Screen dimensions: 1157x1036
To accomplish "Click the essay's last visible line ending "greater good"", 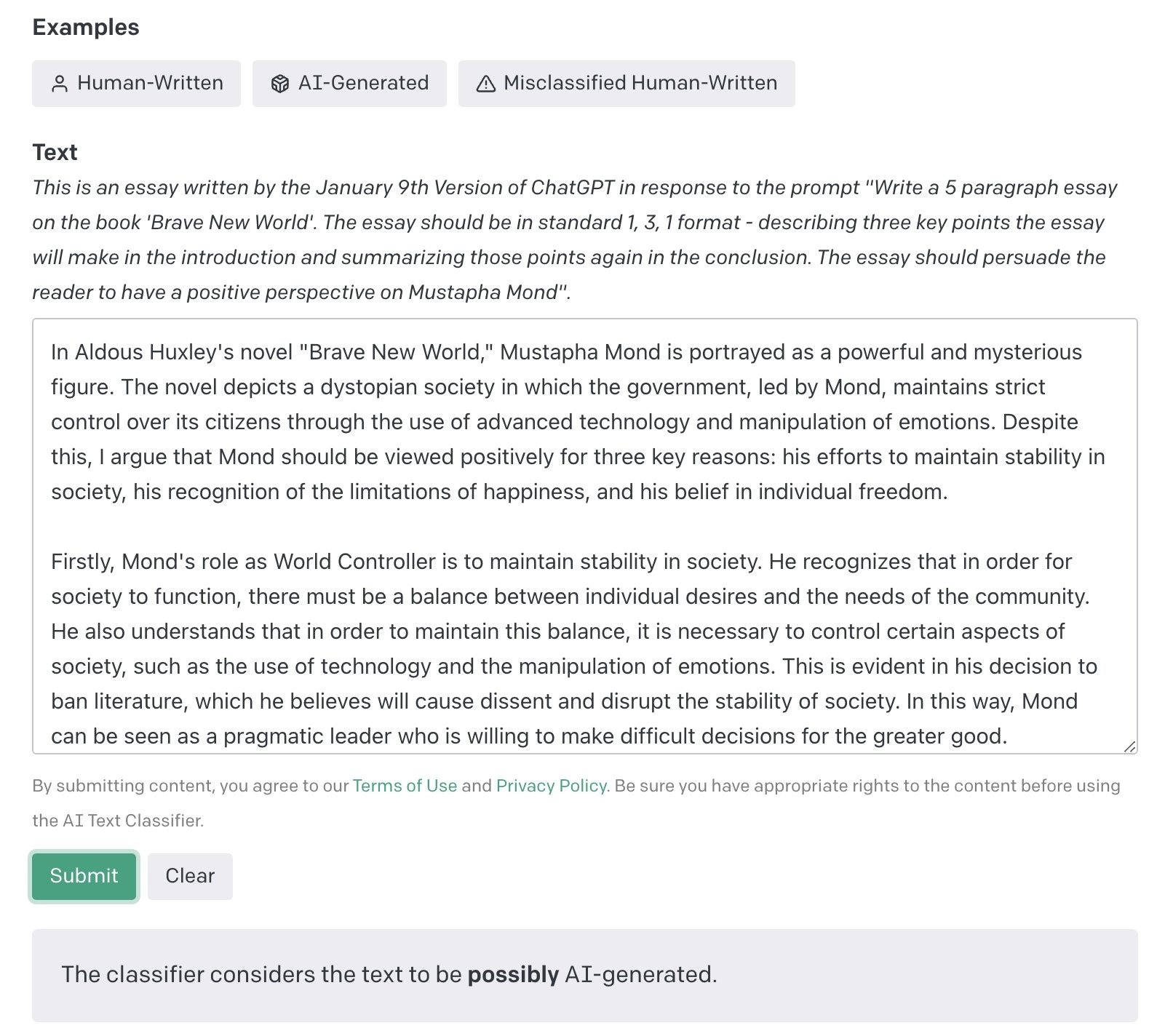I will point(529,736).
